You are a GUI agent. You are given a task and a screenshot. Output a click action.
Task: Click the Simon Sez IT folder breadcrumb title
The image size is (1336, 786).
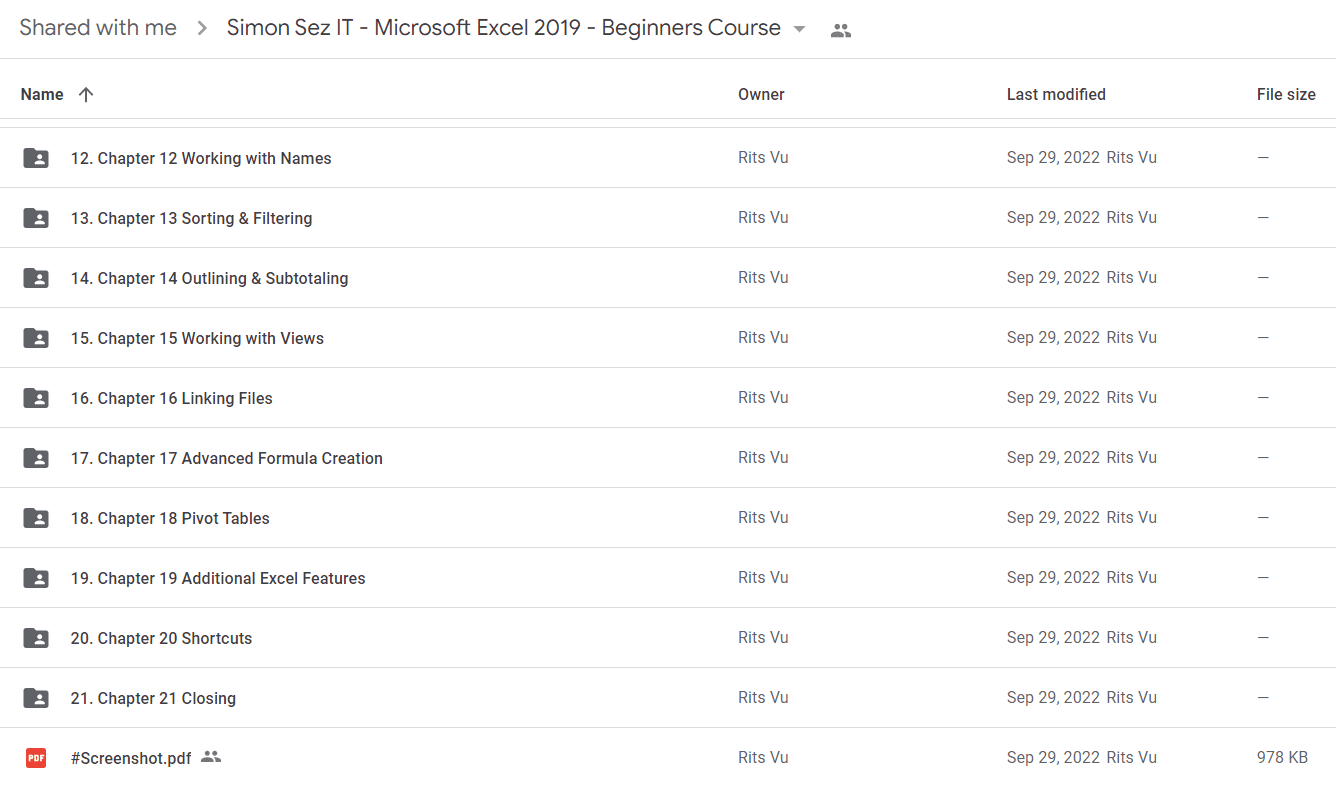click(504, 28)
